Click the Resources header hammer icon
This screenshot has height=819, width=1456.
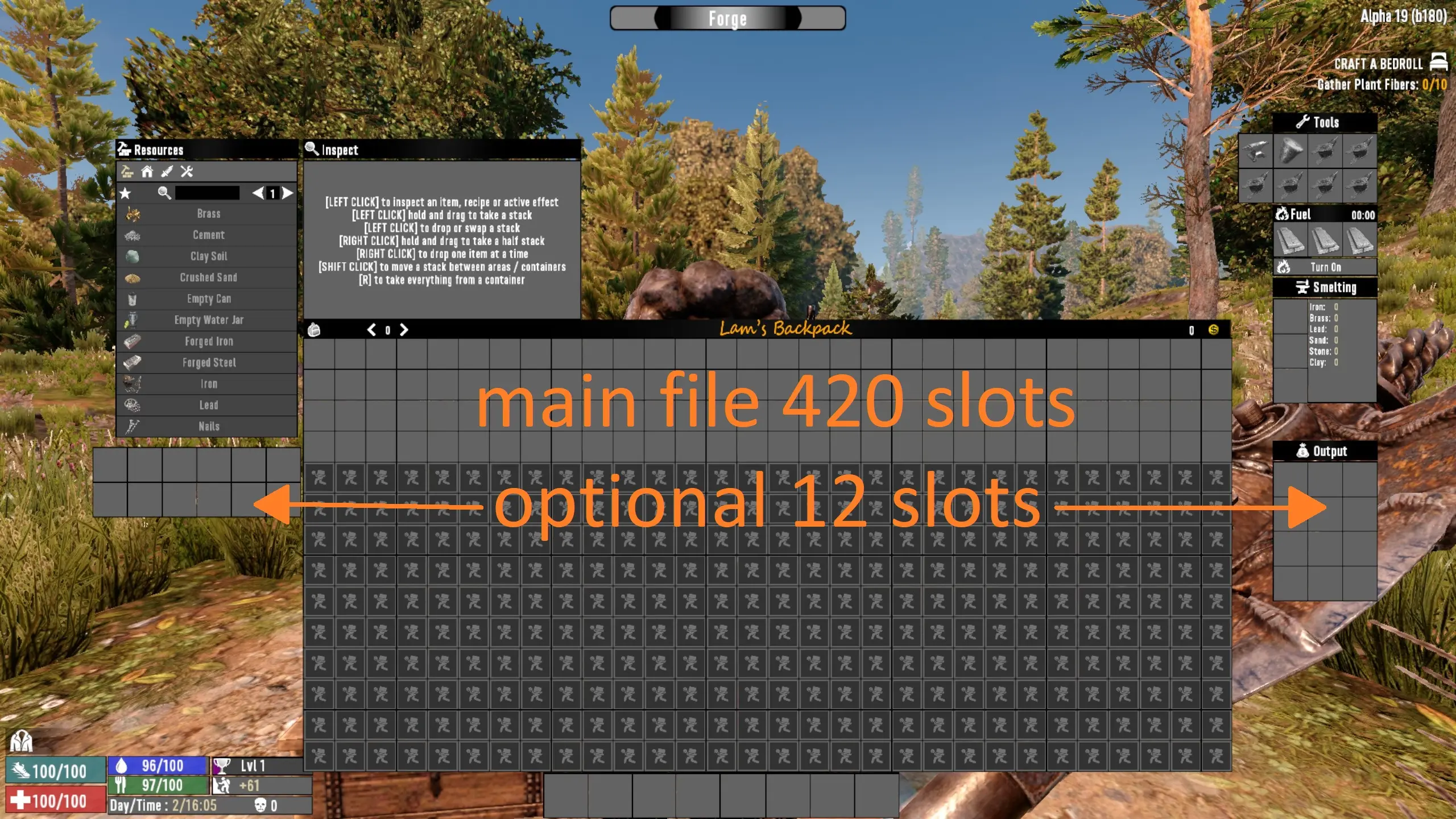[124, 149]
